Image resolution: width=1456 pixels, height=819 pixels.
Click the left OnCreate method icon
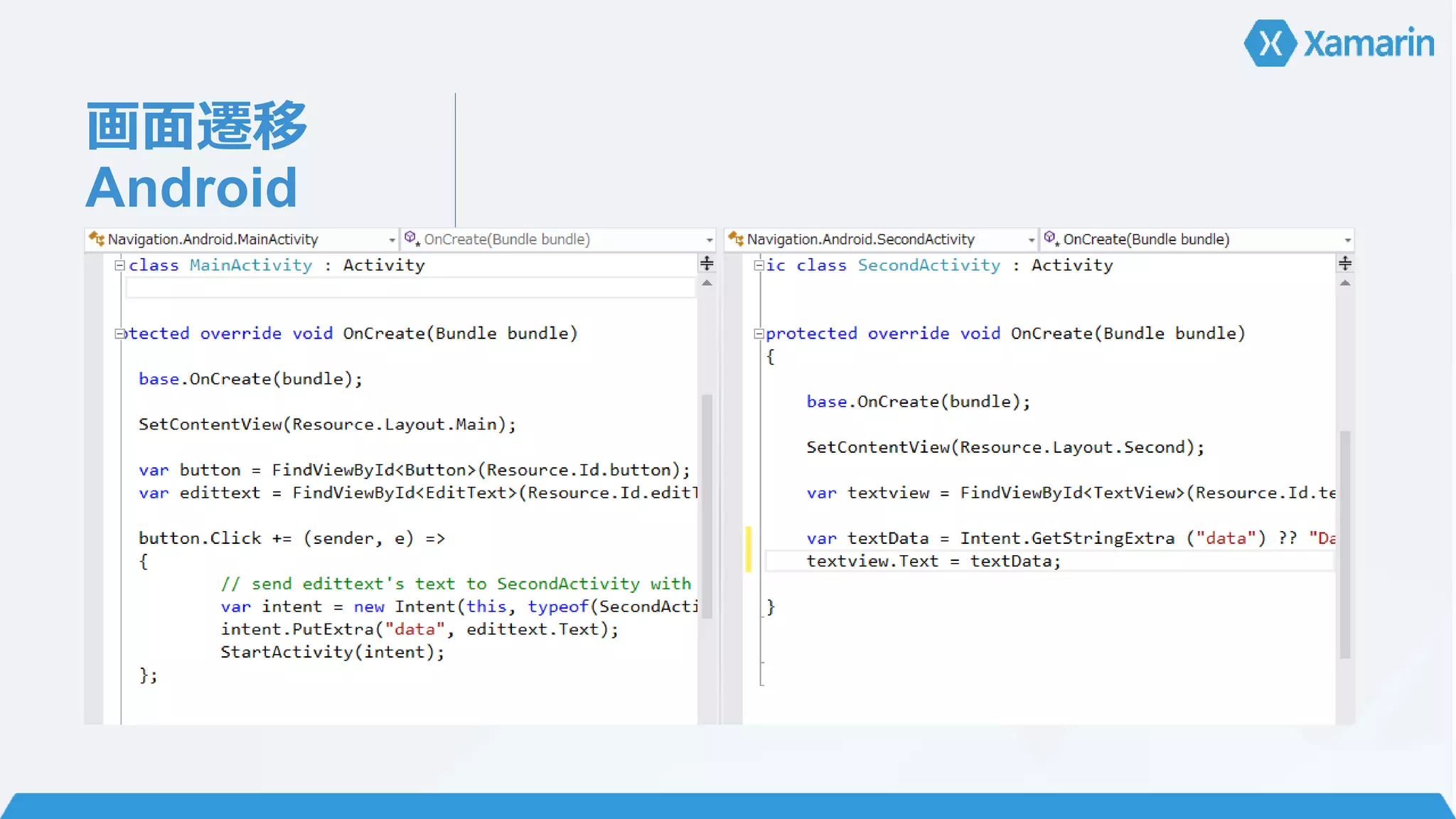coord(412,238)
